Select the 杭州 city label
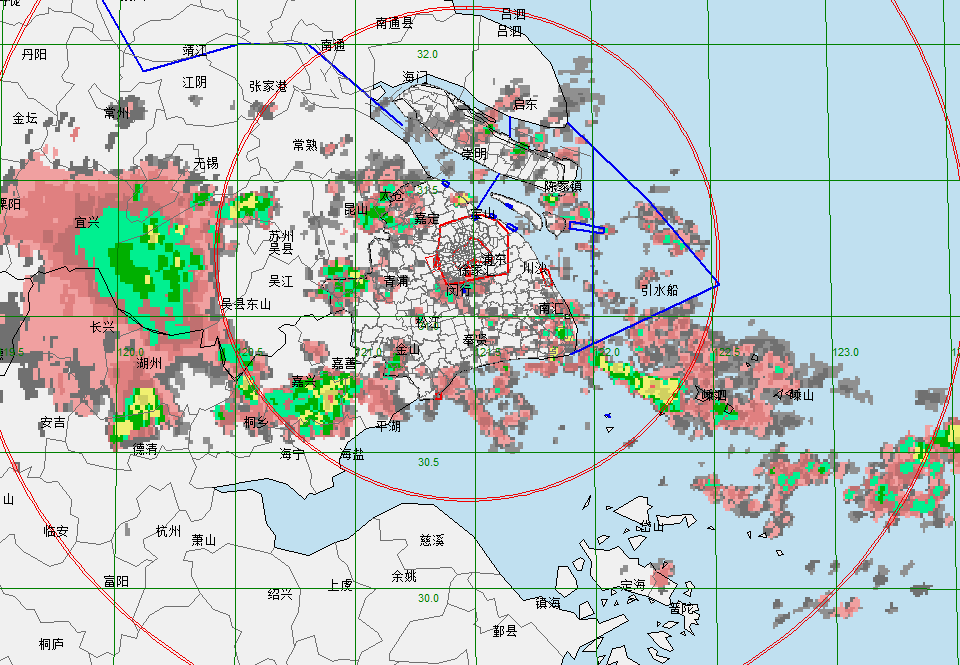Image resolution: width=960 pixels, height=665 pixels. (x=169, y=530)
